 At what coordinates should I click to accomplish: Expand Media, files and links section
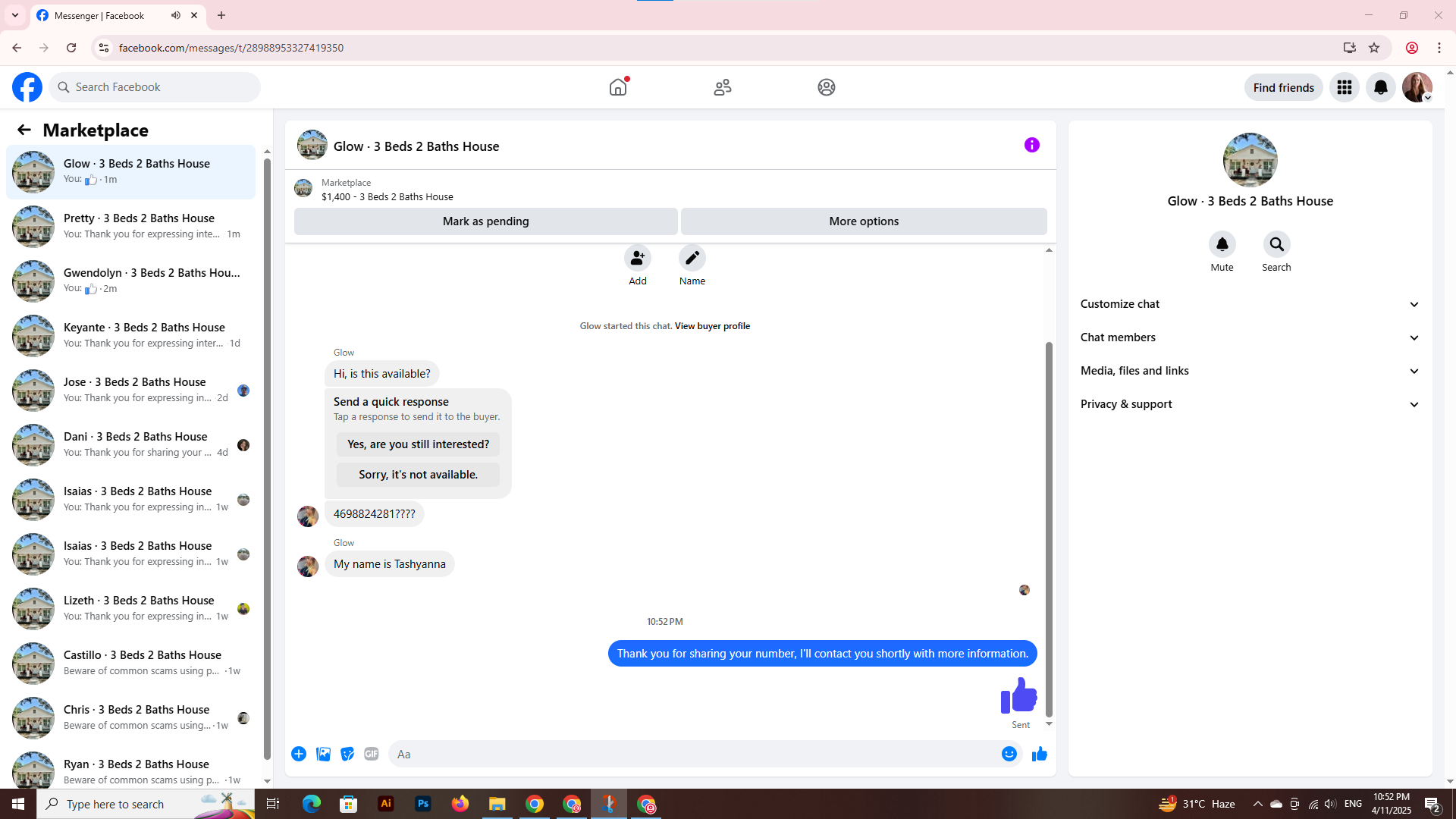point(1250,371)
